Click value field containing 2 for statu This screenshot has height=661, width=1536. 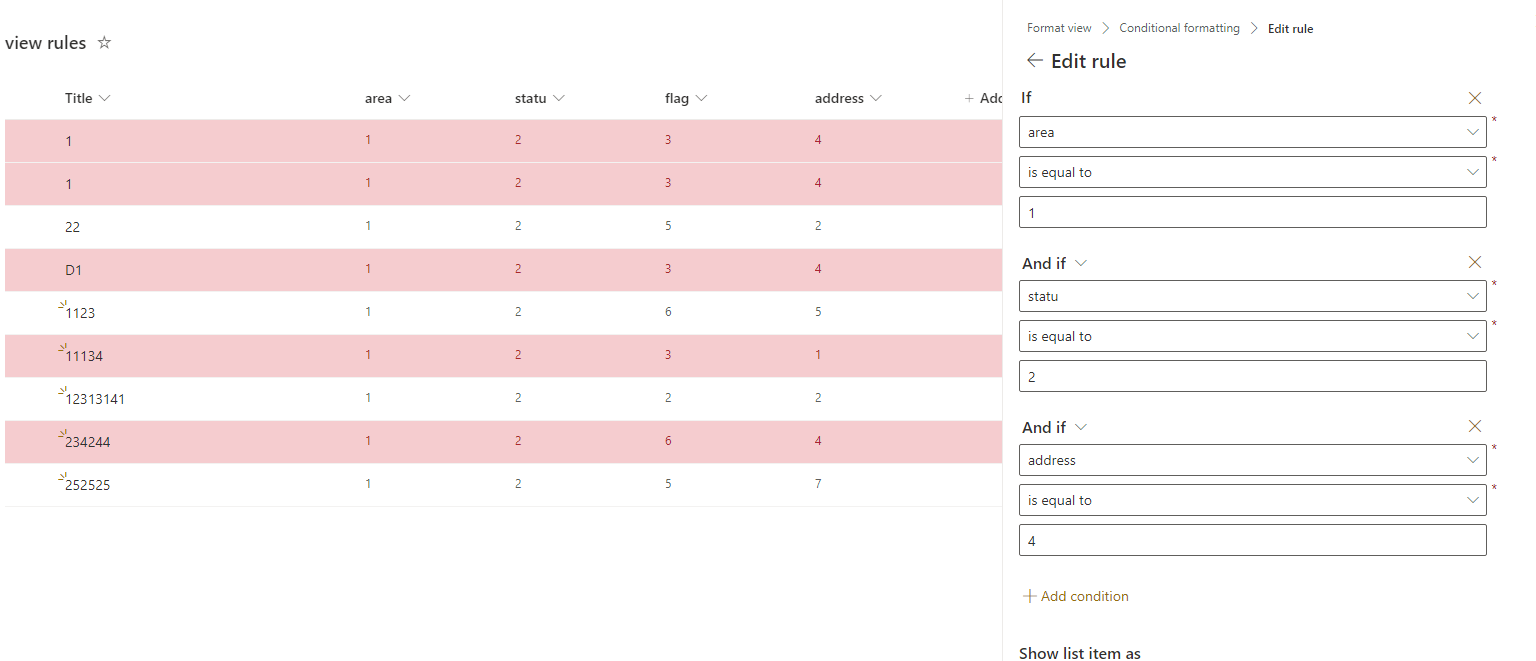click(1252, 376)
